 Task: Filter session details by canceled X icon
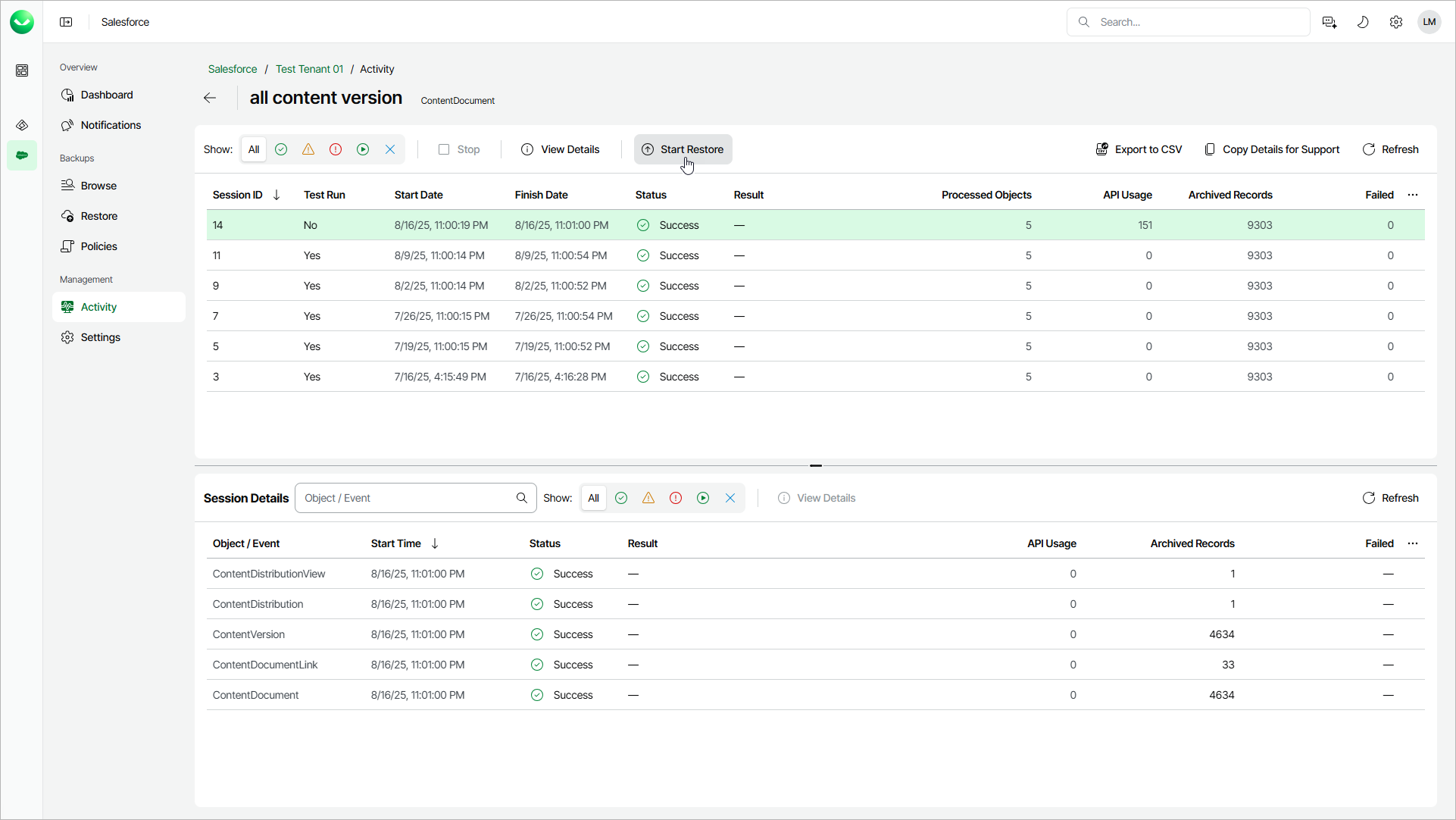tap(730, 498)
